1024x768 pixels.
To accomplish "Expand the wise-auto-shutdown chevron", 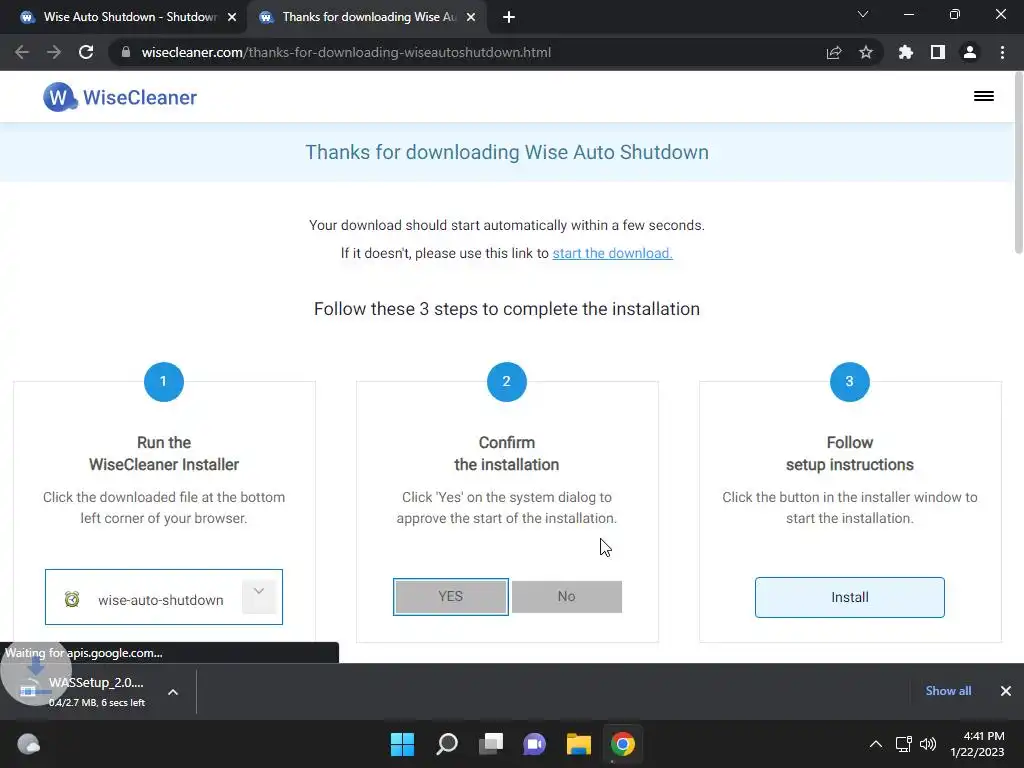I will pyautogui.click(x=259, y=595).
